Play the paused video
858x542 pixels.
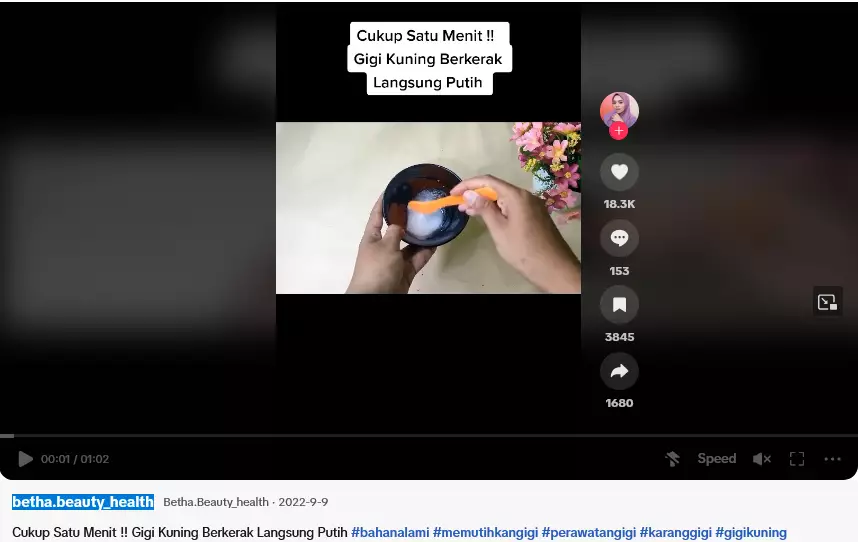point(25,459)
